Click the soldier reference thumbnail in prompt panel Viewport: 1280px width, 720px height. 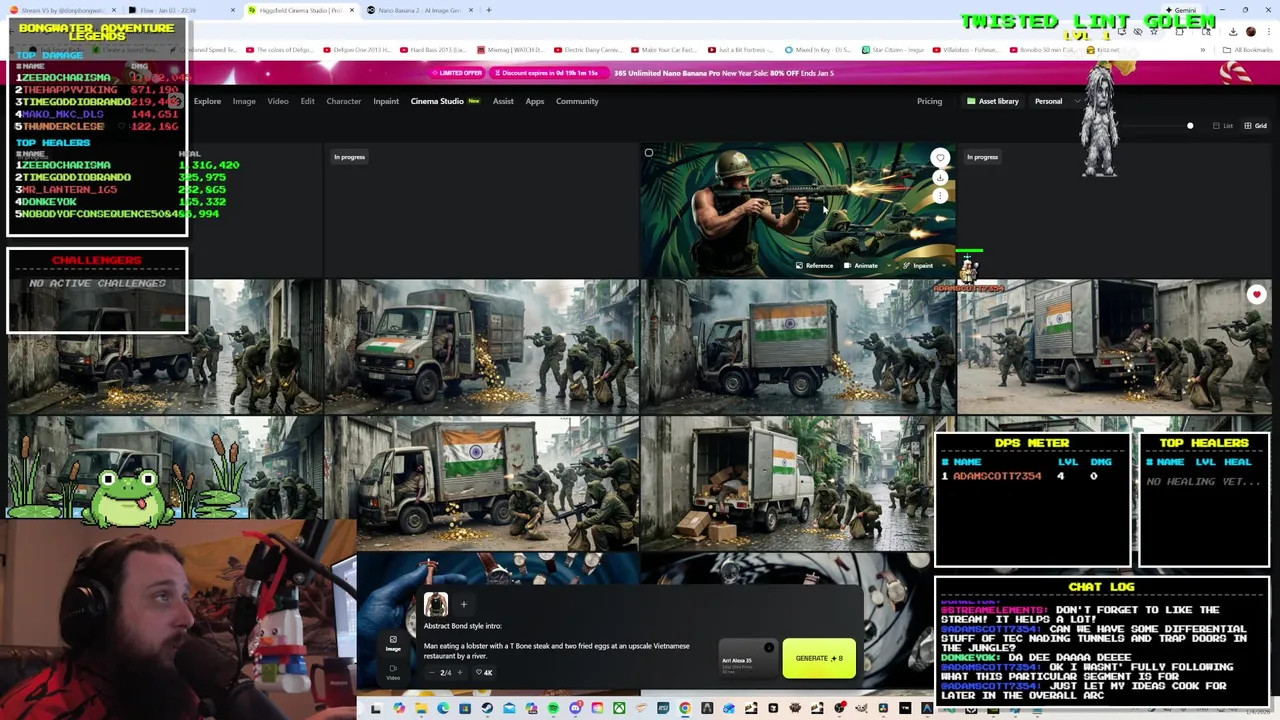[436, 604]
